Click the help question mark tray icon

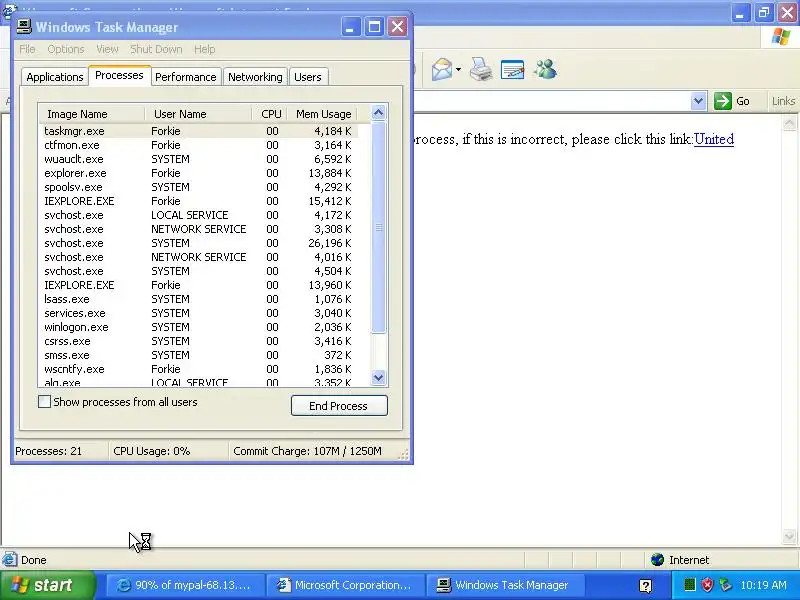point(645,586)
